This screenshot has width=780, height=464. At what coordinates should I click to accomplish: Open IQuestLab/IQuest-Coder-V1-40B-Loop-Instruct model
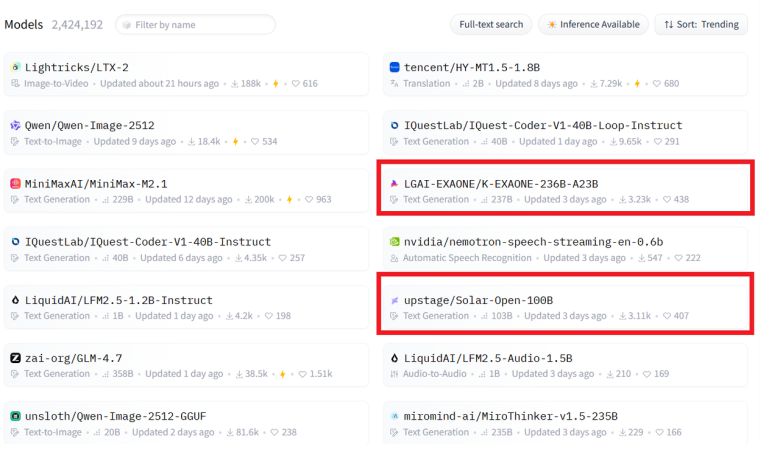(x=542, y=125)
